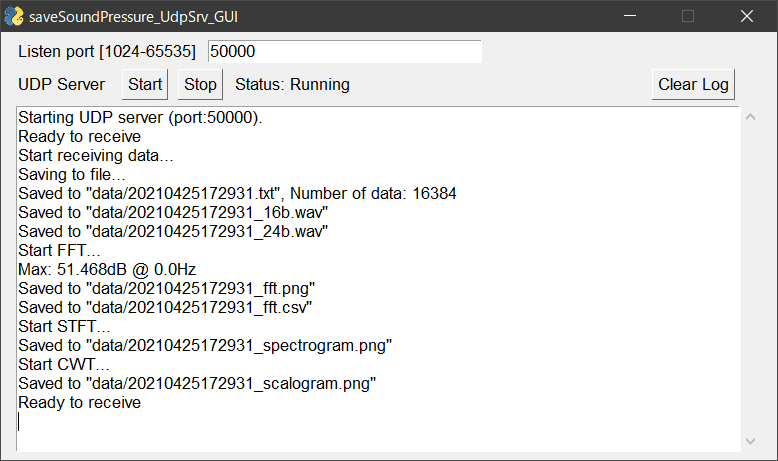This screenshot has width=778, height=461.
Task: Click the log scrollbar up arrow
Action: tap(751, 118)
